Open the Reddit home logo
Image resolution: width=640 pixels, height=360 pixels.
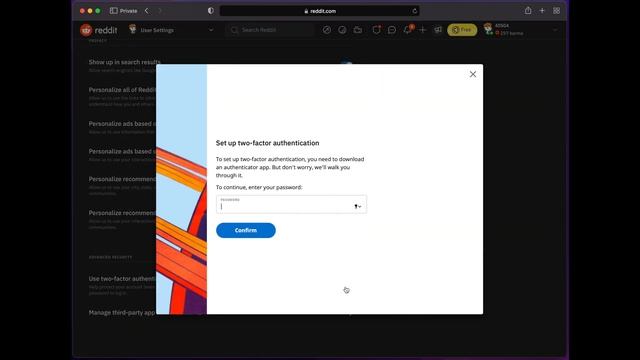tap(99, 30)
